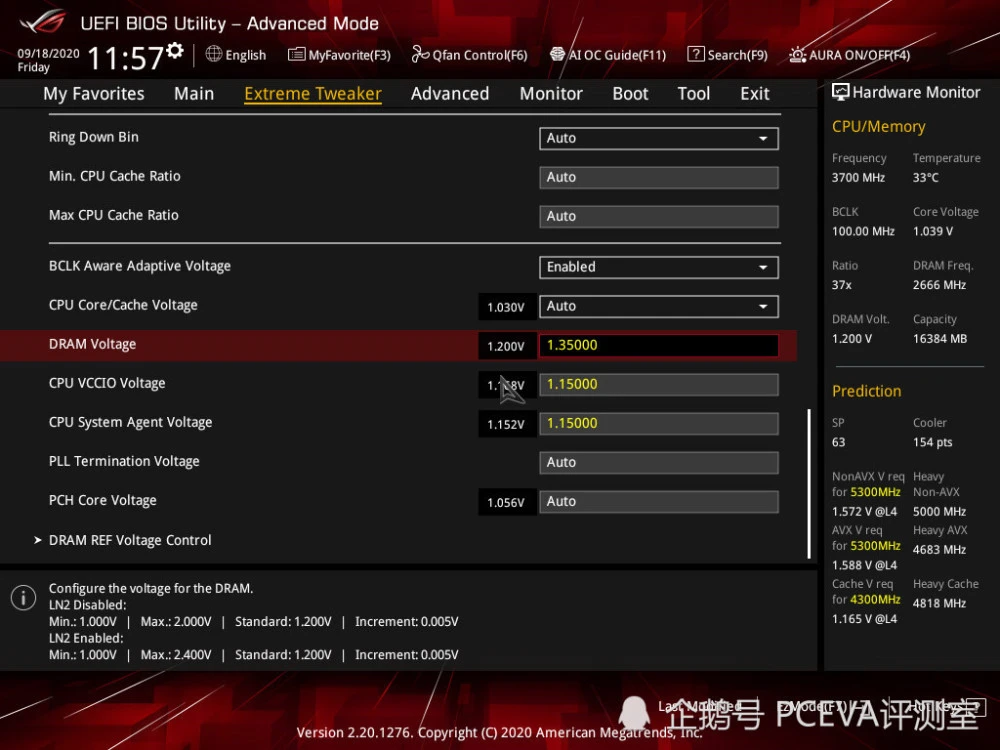This screenshot has height=750, width=1000.
Task: Click the 16384 MB capacity value
Action: click(939, 339)
